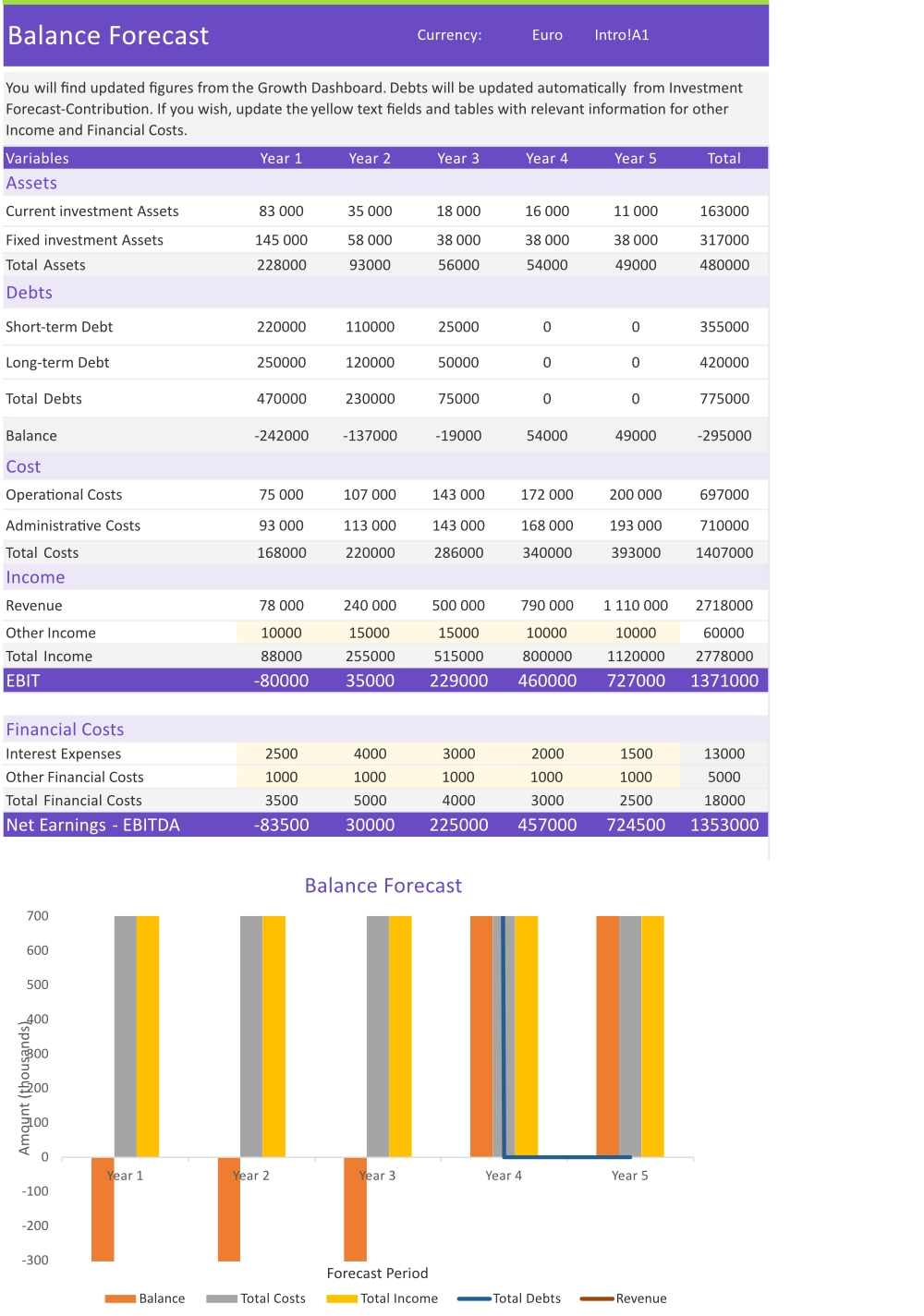Screen dimensions: 924x1316
Task: Click the Year 4 orange Balance bar
Action: [481, 1036]
